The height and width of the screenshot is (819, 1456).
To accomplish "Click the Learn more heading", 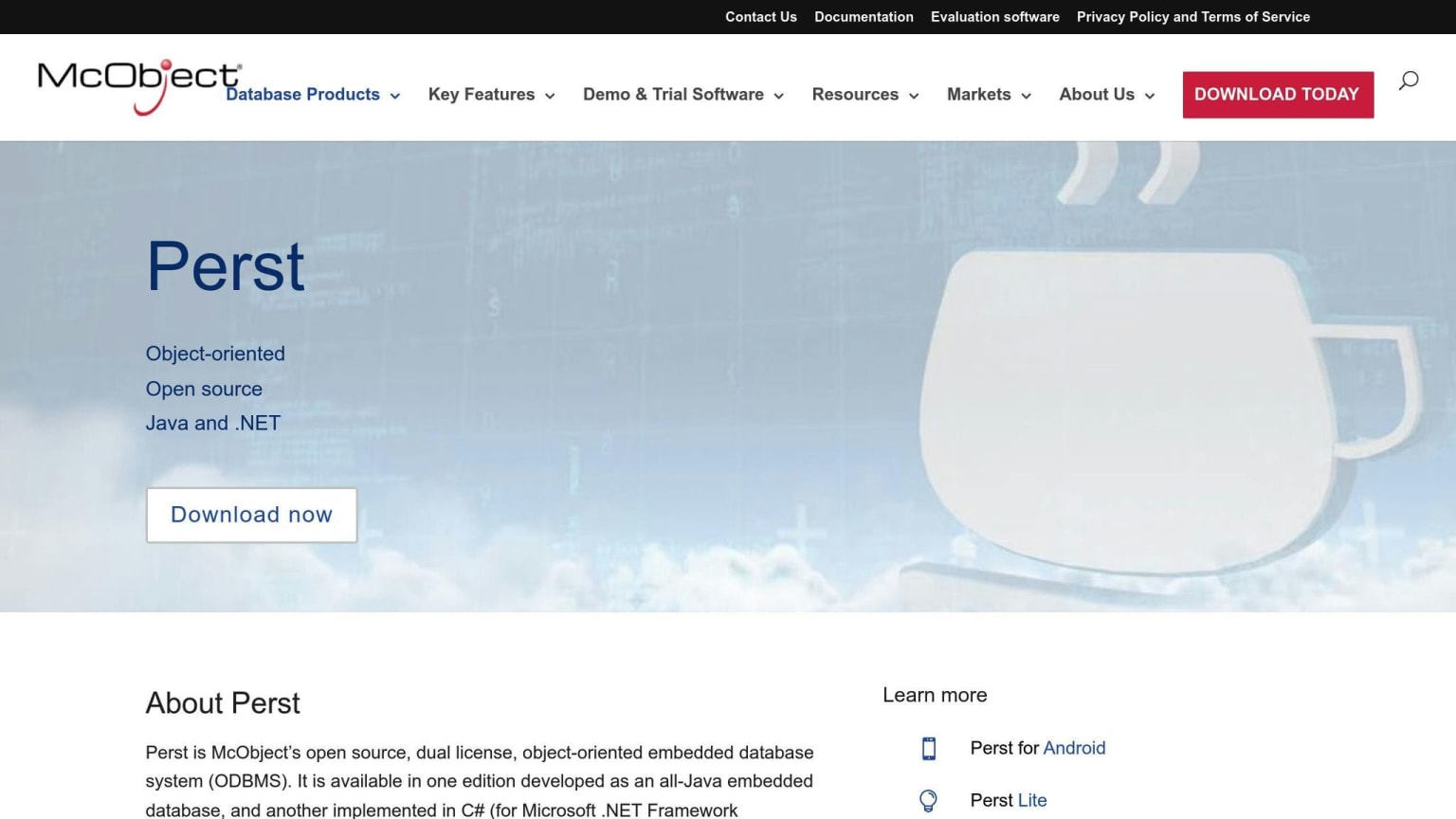I will coord(935,695).
